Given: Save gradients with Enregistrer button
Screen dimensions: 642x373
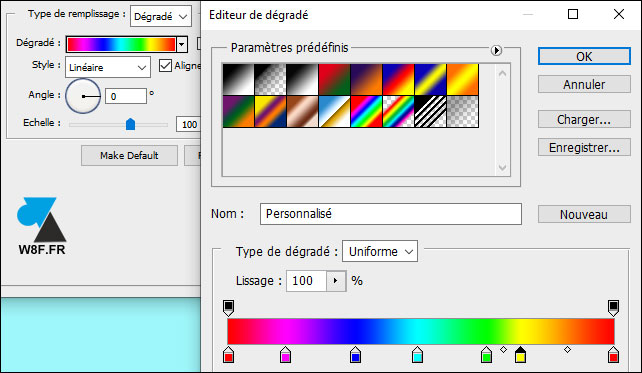Looking at the screenshot, I should click(584, 147).
